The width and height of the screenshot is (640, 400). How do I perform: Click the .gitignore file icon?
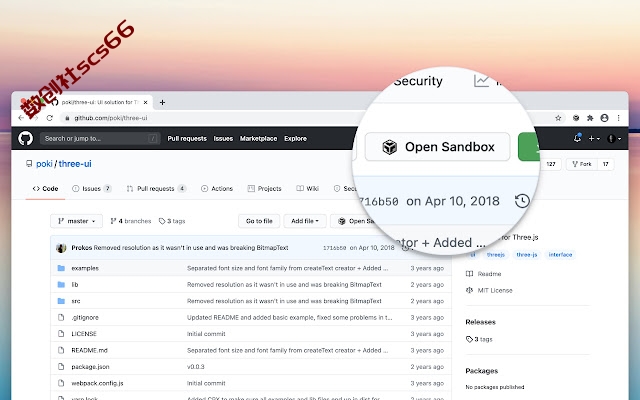click(61, 317)
